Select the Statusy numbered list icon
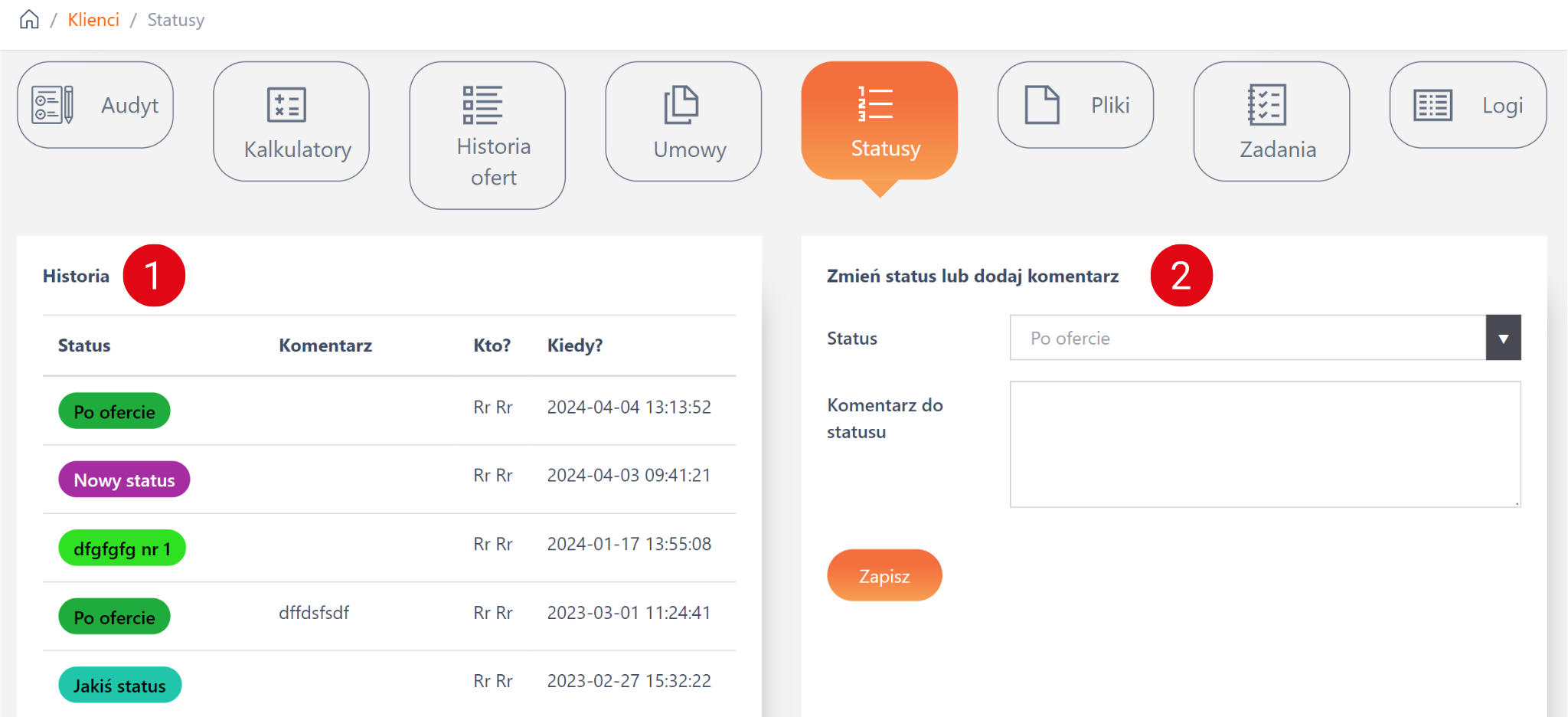 pyautogui.click(x=875, y=104)
